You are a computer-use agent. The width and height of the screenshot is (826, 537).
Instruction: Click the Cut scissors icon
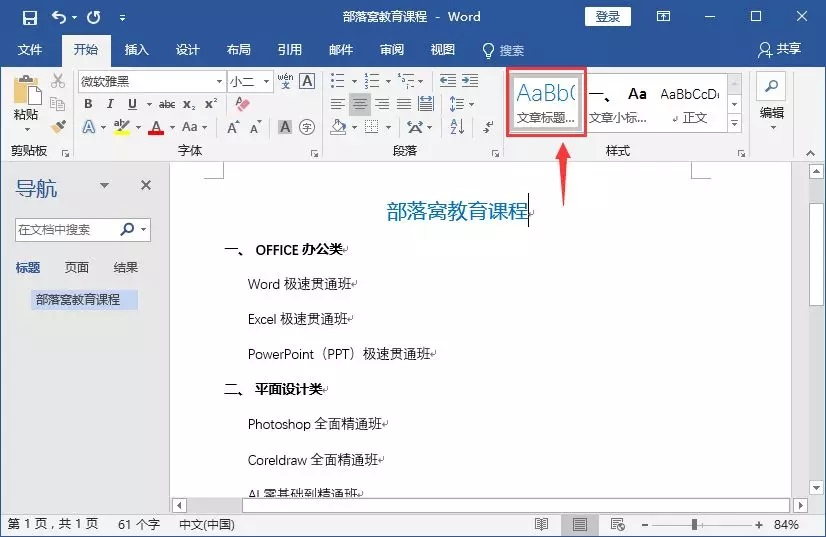57,81
